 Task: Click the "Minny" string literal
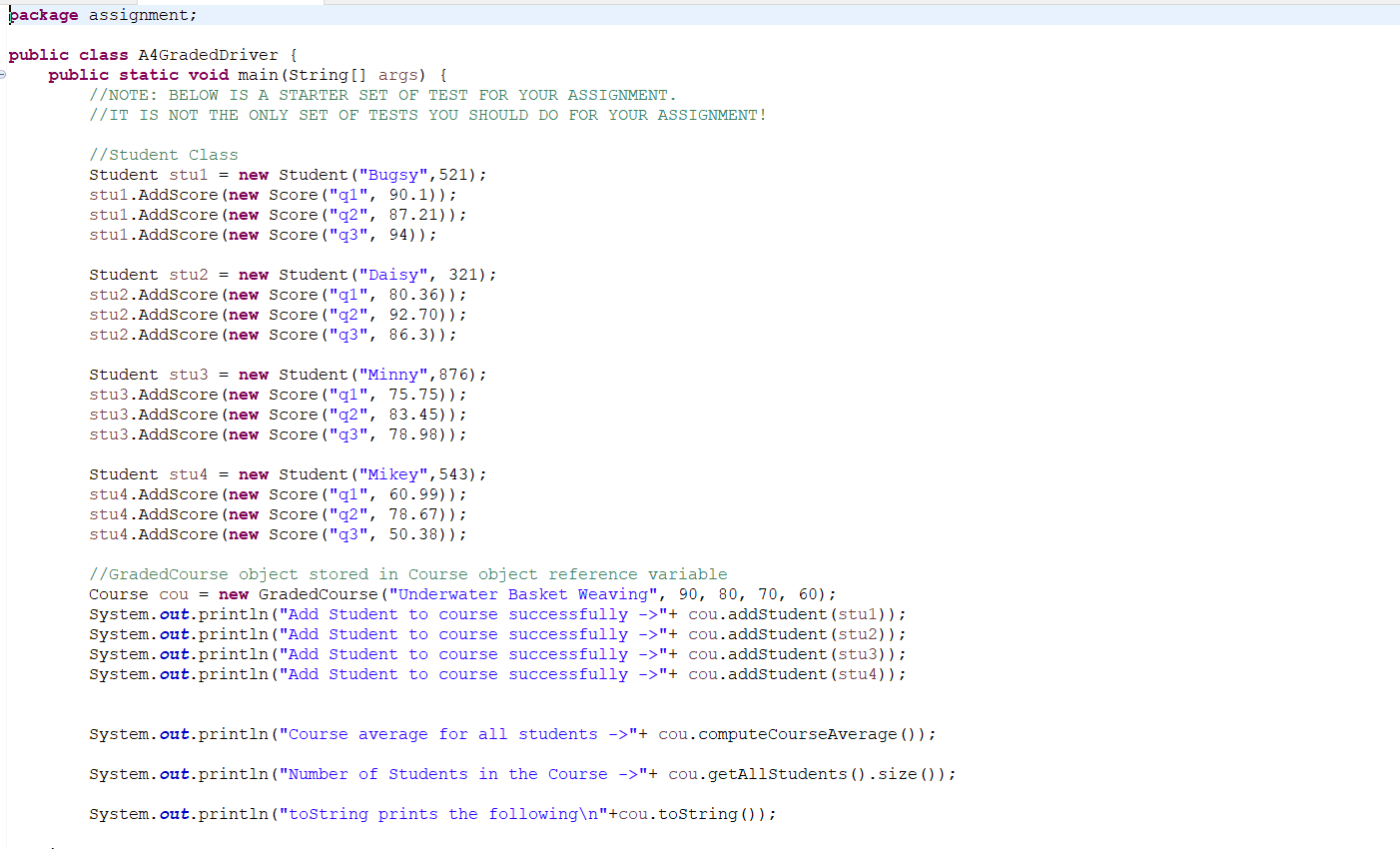click(x=393, y=375)
